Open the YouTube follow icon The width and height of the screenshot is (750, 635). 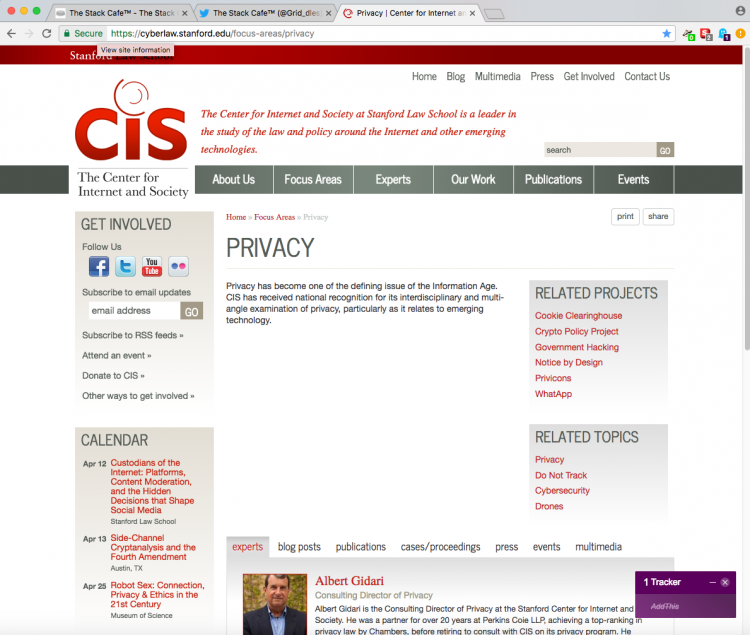(x=152, y=266)
